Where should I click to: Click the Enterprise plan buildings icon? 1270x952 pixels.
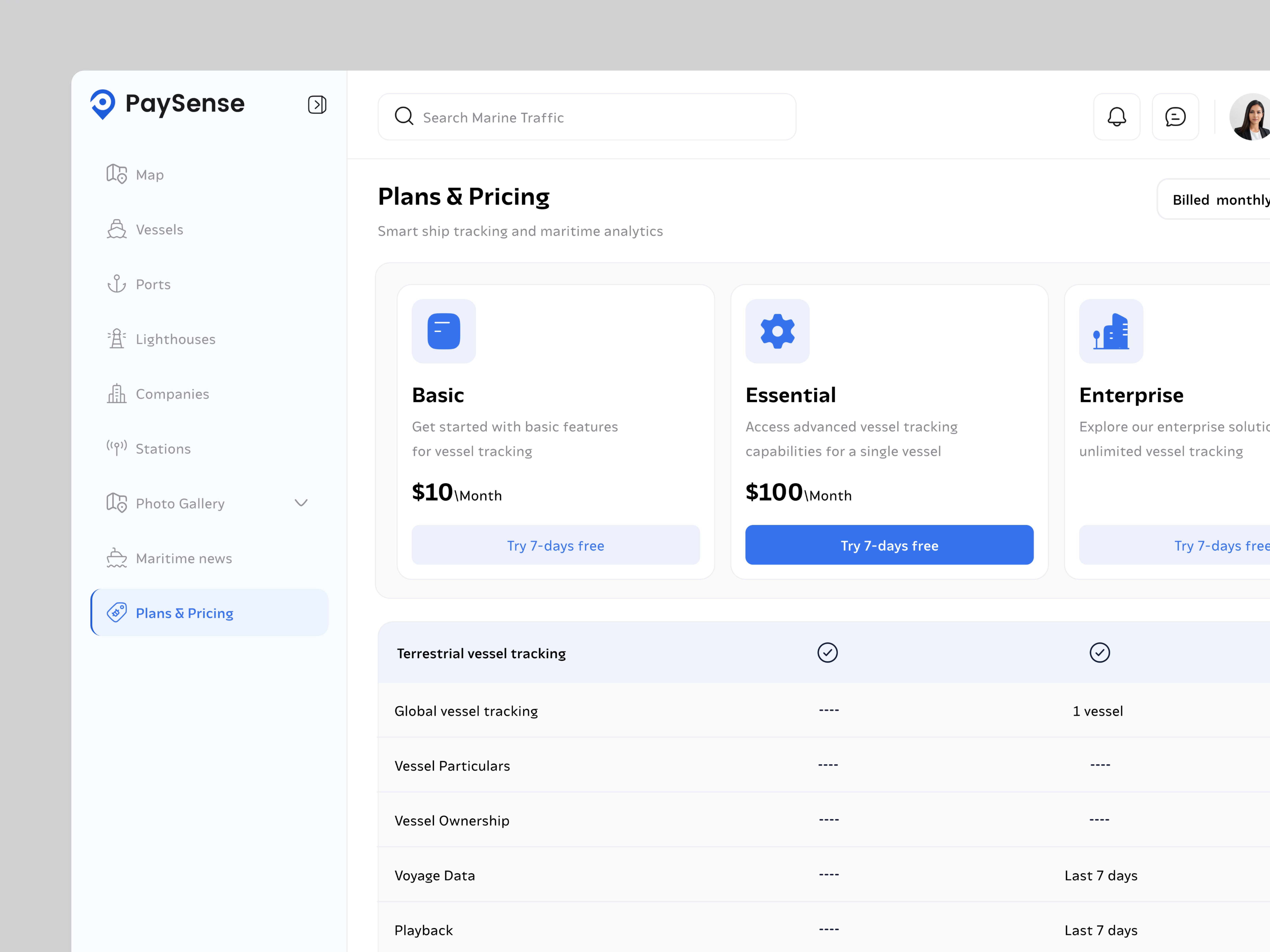point(1111,331)
